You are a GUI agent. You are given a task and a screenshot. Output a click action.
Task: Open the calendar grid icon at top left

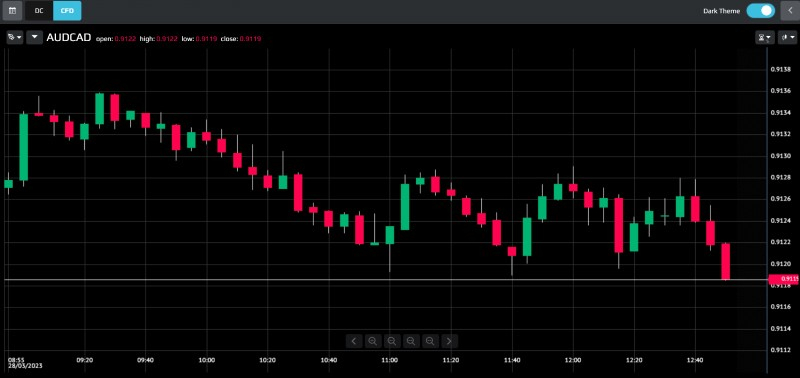tap(12, 10)
